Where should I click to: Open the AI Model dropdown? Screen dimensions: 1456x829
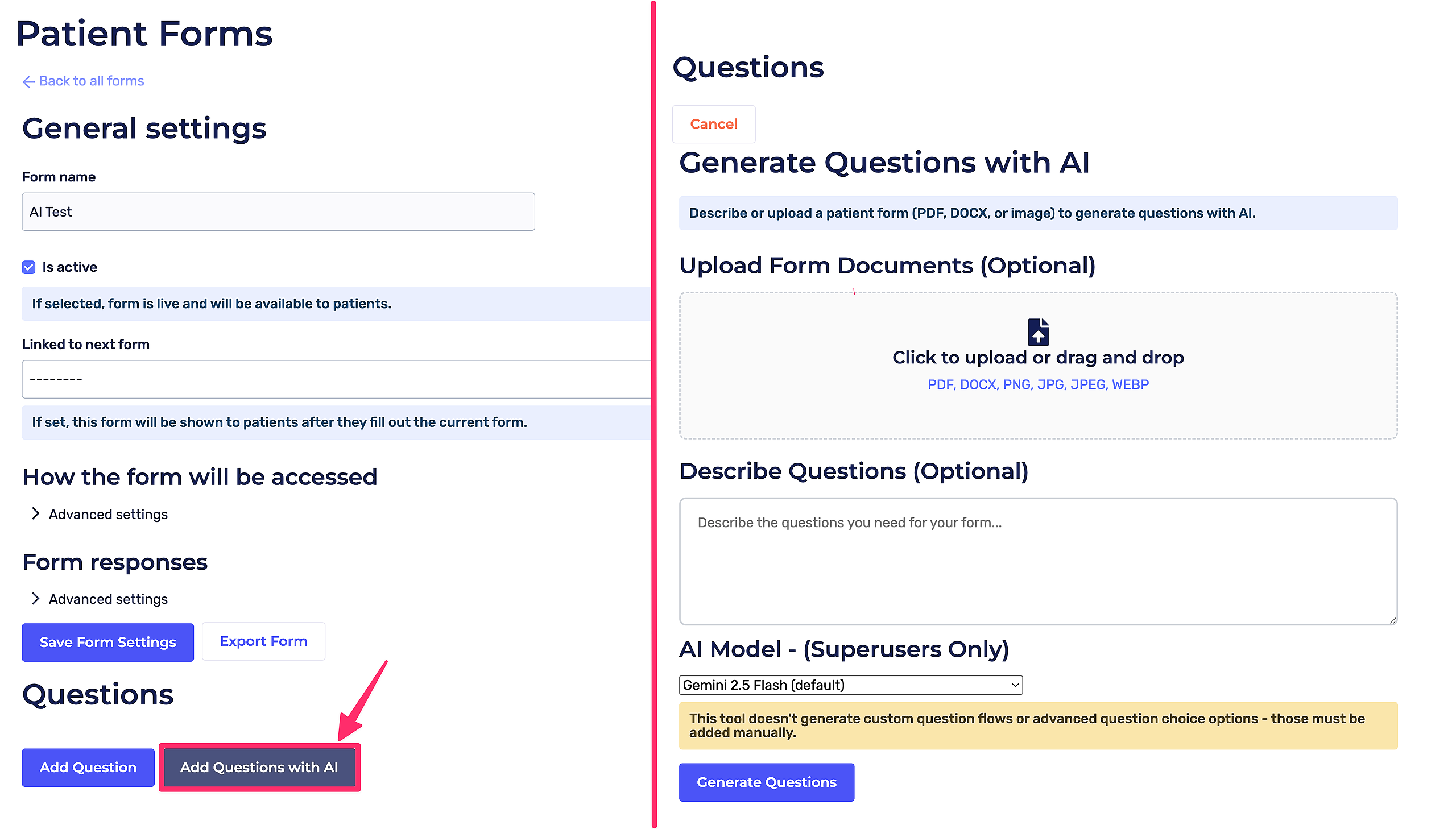point(850,685)
